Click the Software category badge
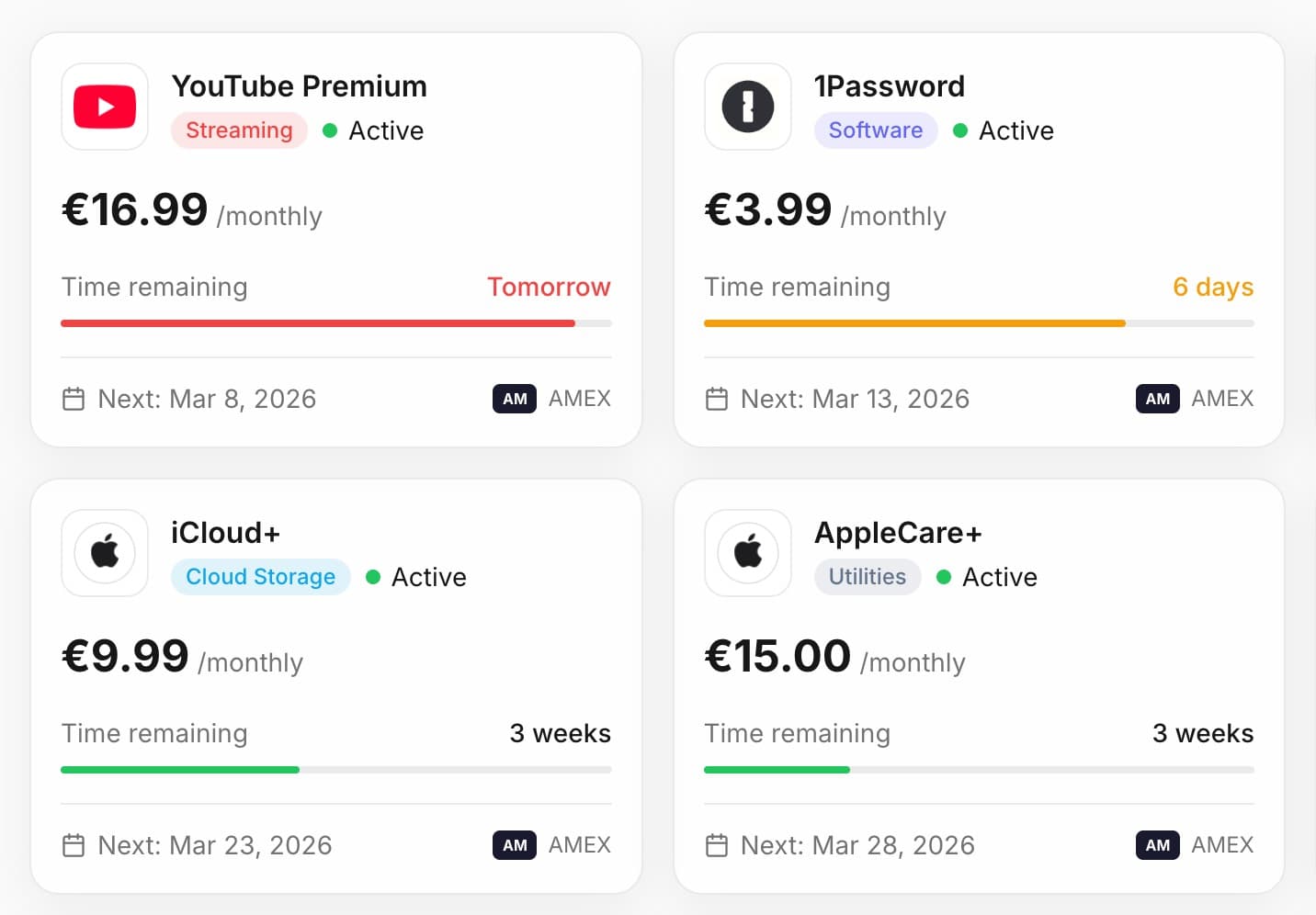The width and height of the screenshot is (1316, 915). [875, 130]
